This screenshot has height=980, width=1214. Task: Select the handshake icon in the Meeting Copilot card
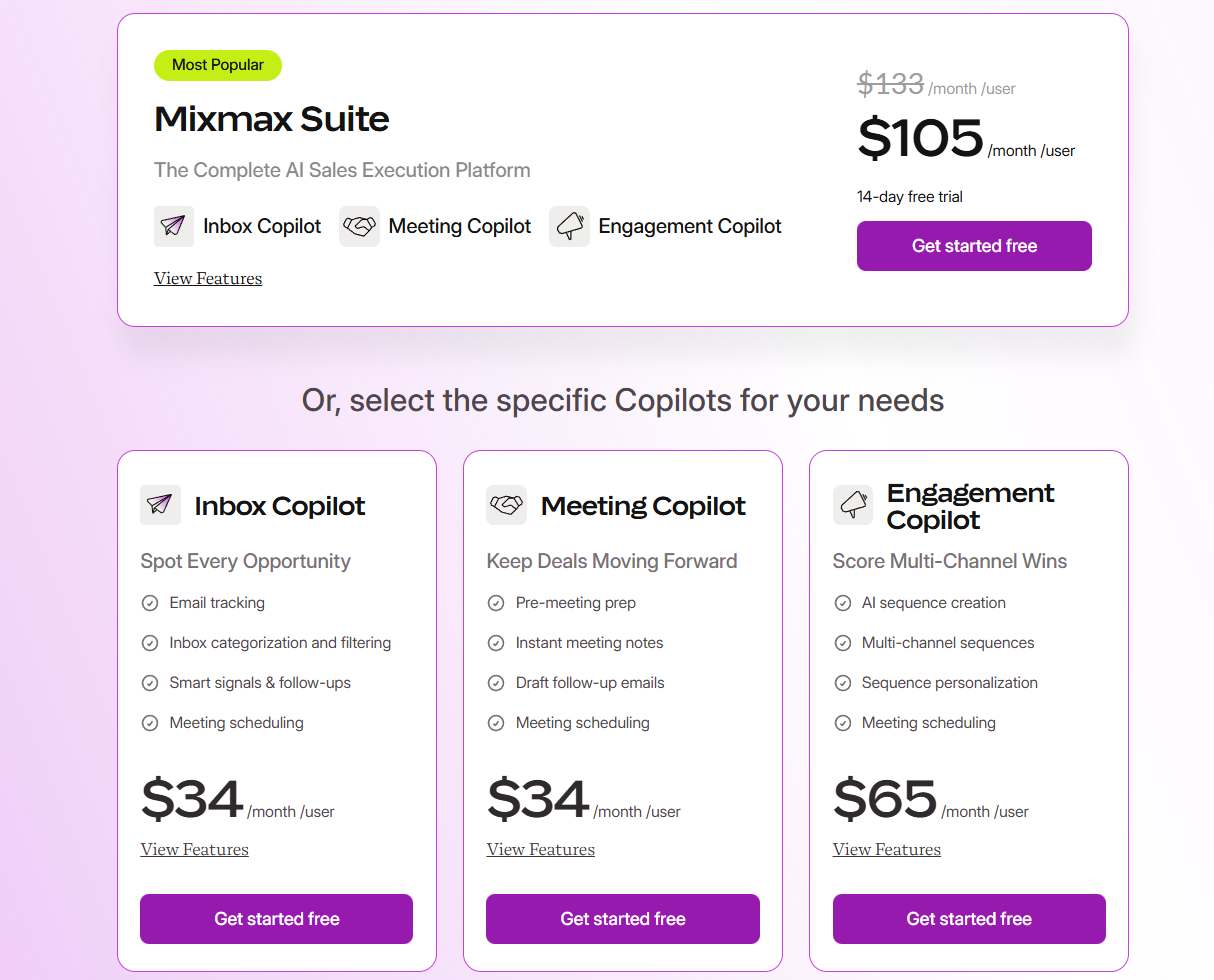pyautogui.click(x=506, y=505)
